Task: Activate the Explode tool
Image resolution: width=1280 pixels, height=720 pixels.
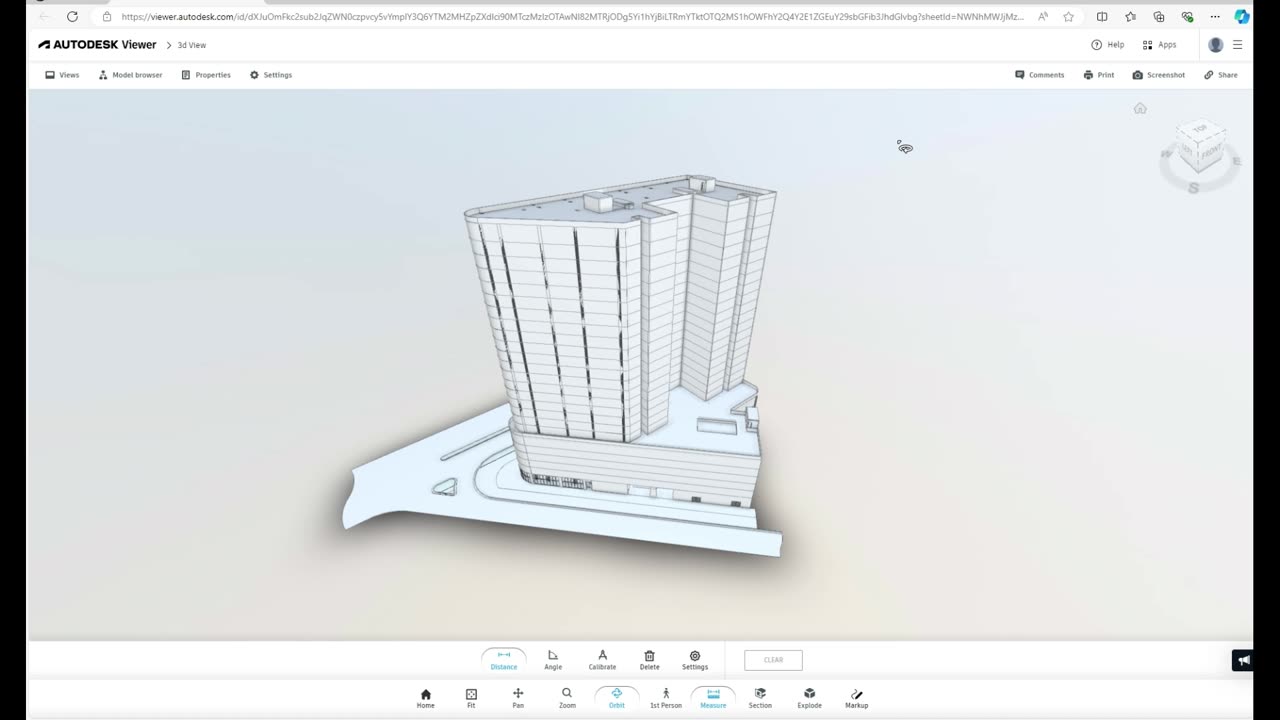Action: click(809, 698)
